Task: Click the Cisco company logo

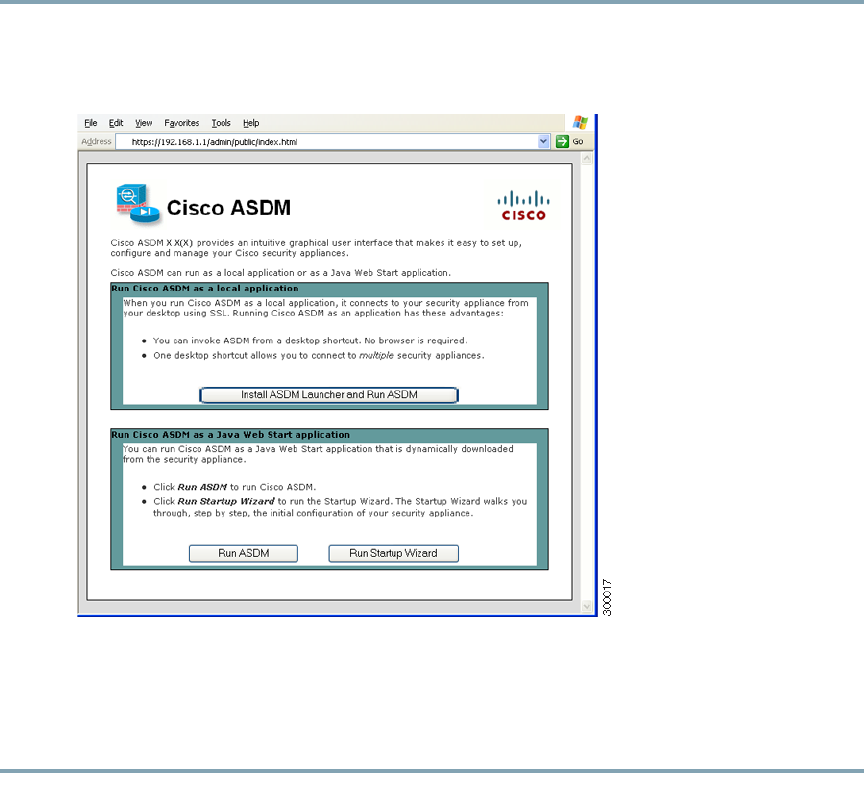Action: coord(523,205)
